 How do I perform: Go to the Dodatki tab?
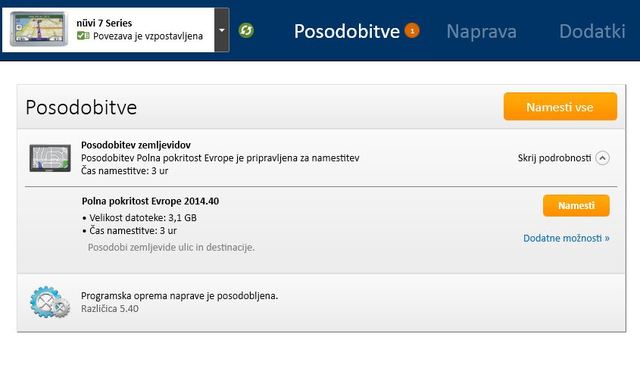(x=592, y=31)
